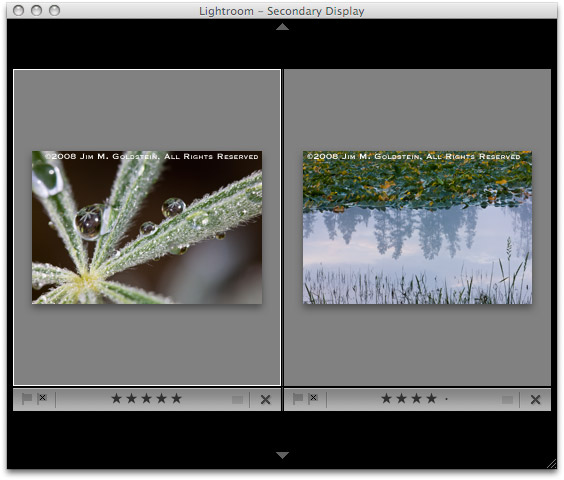Image resolution: width=564 pixels, height=480 pixels.
Task: Remove dewdrop leaf photo from survey
Action: pyautogui.click(x=265, y=399)
